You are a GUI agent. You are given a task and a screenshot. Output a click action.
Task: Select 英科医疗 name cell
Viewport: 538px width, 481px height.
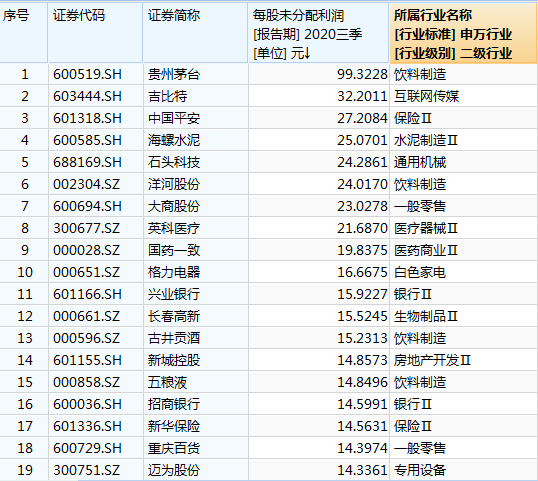pyautogui.click(x=196, y=228)
